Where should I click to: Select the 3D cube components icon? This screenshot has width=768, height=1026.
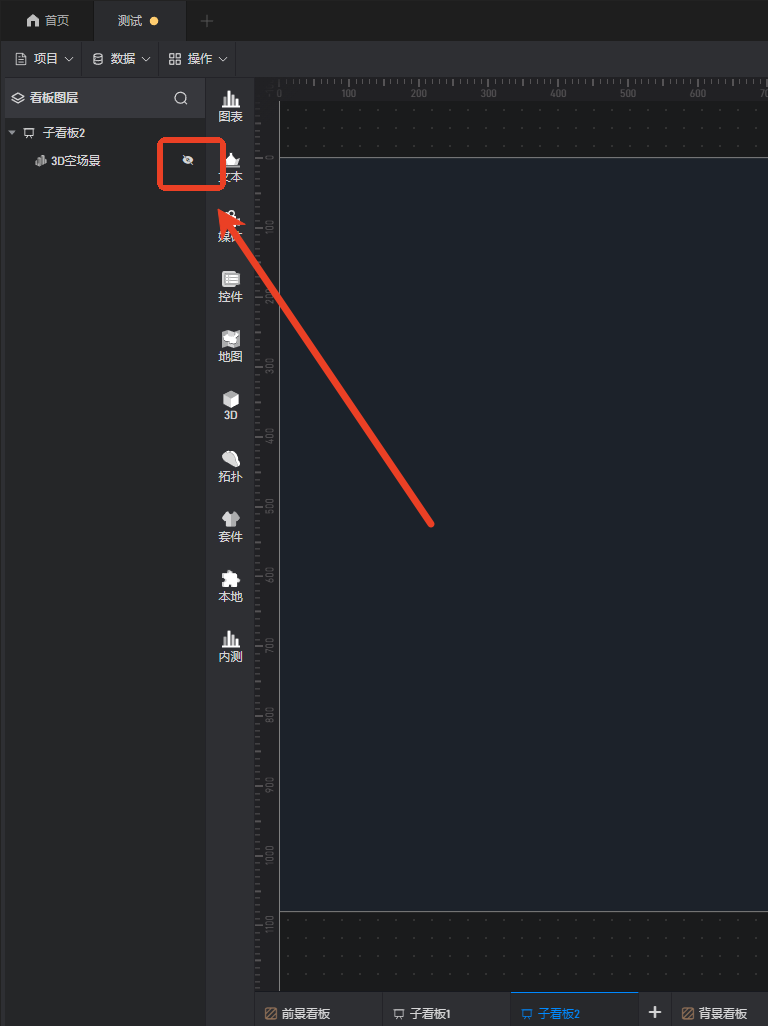(x=230, y=406)
